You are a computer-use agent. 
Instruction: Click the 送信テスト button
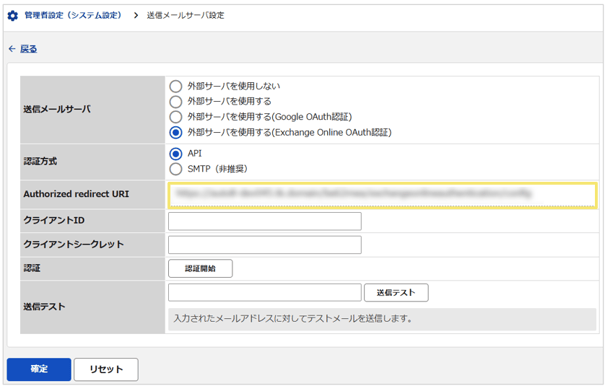[396, 292]
